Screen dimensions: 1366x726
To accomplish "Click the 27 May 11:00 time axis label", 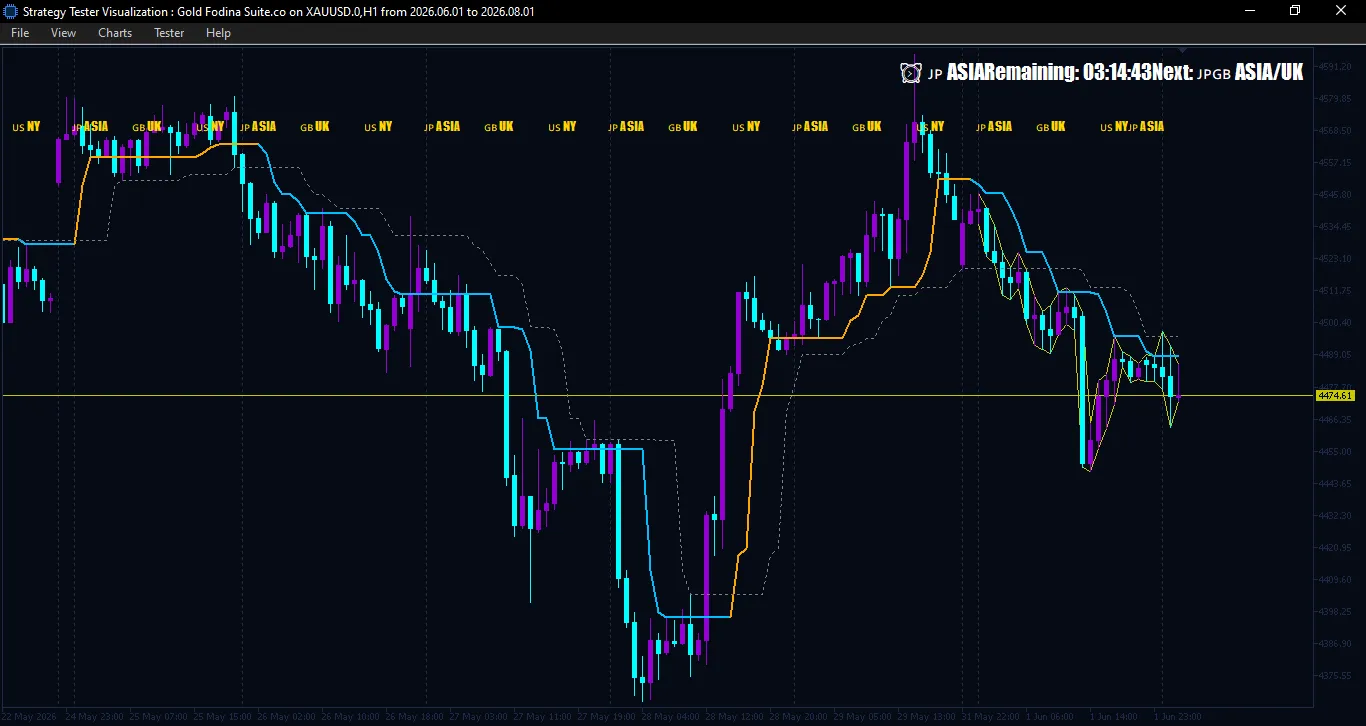I will click(x=543, y=717).
